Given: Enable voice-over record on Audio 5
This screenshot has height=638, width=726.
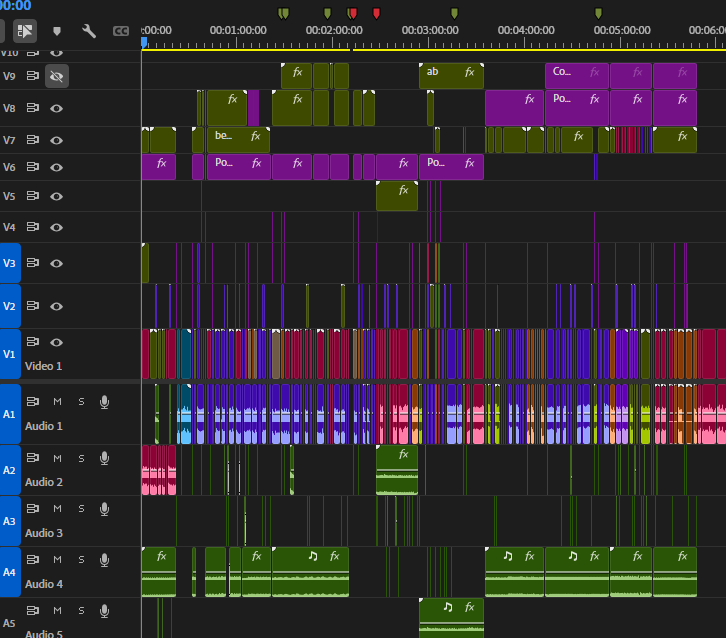Looking at the screenshot, I should click(x=105, y=611).
